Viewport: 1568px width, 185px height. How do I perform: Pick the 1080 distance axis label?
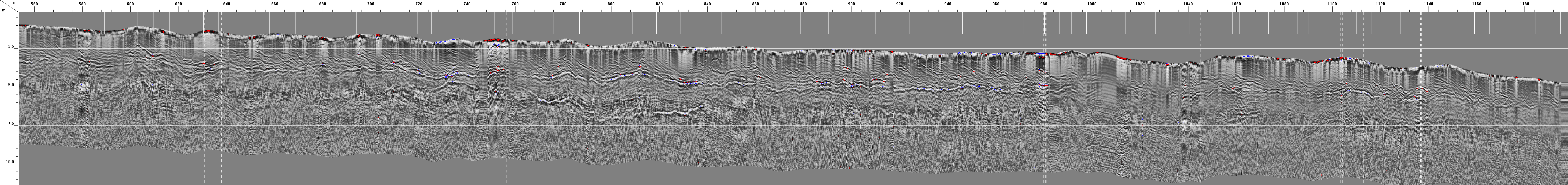[1284, 4]
